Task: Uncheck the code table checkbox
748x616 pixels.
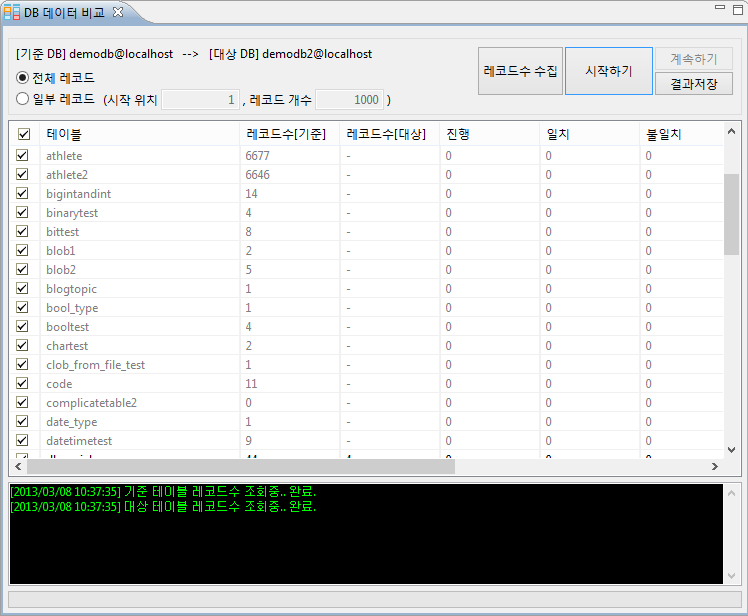Action: [x=22, y=383]
